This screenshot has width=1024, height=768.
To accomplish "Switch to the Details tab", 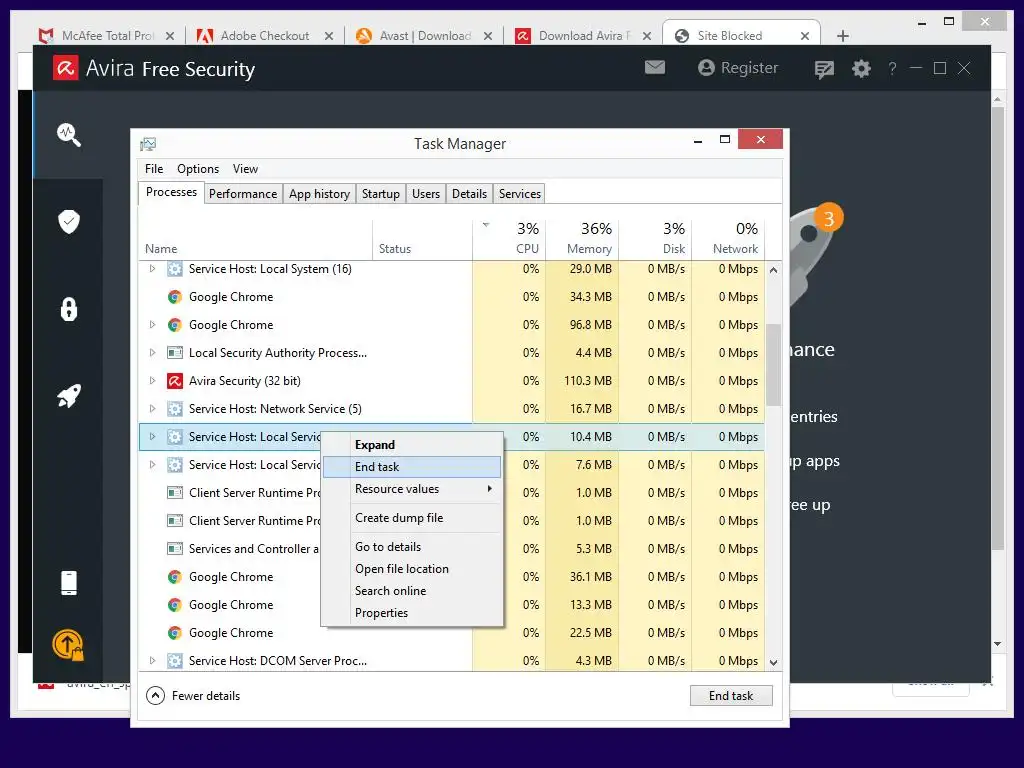I will 470,194.
